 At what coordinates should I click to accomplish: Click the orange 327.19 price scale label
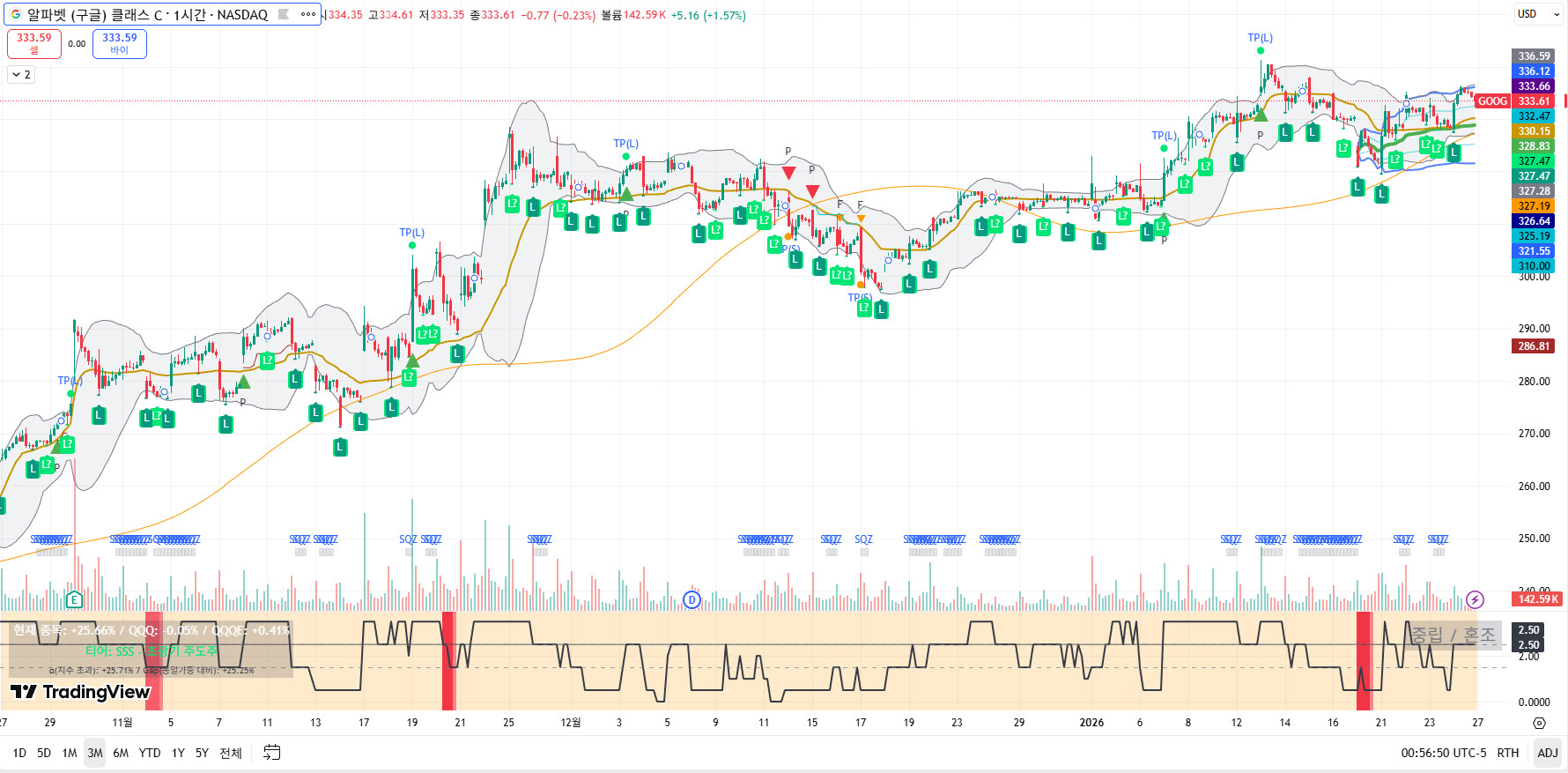(1534, 206)
